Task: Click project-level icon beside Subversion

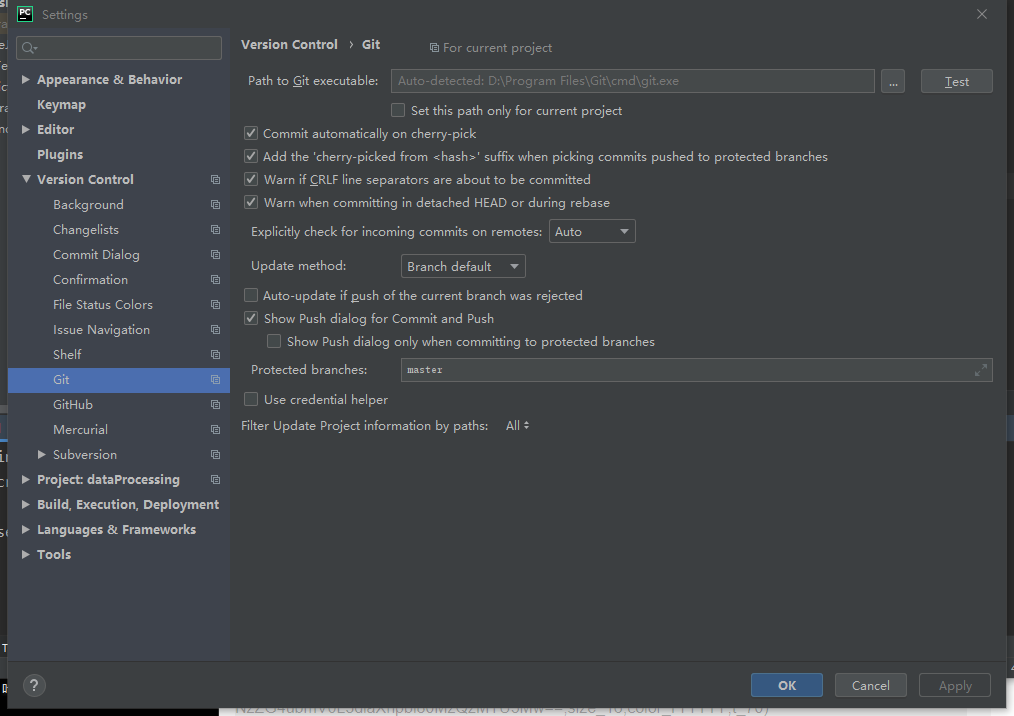Action: [215, 455]
